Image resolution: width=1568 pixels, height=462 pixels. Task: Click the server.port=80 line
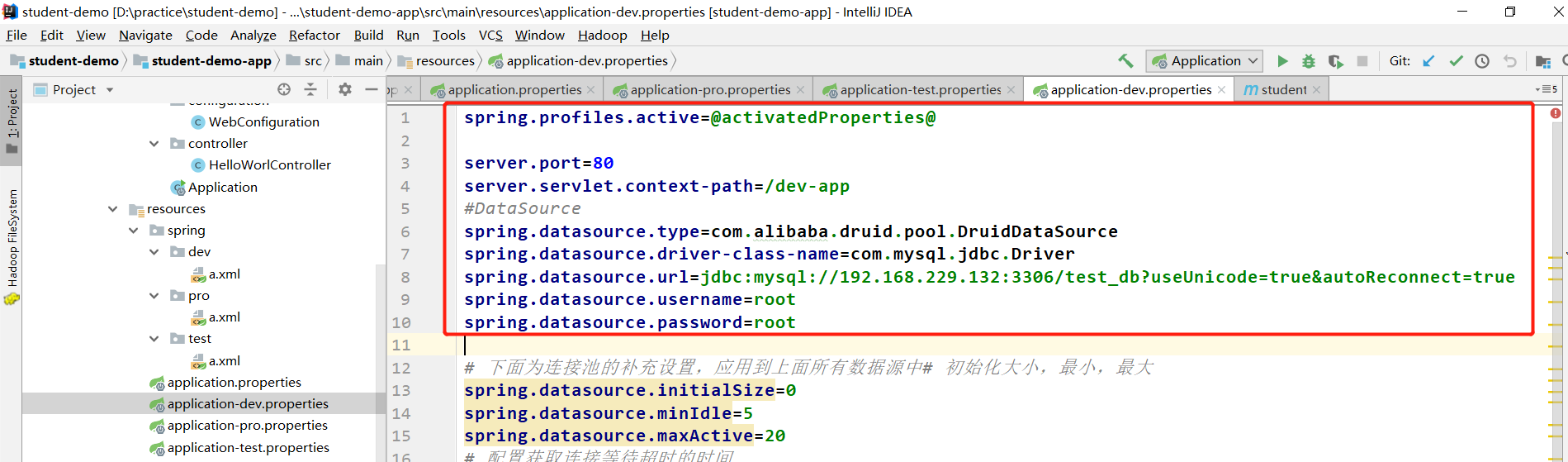(x=538, y=163)
